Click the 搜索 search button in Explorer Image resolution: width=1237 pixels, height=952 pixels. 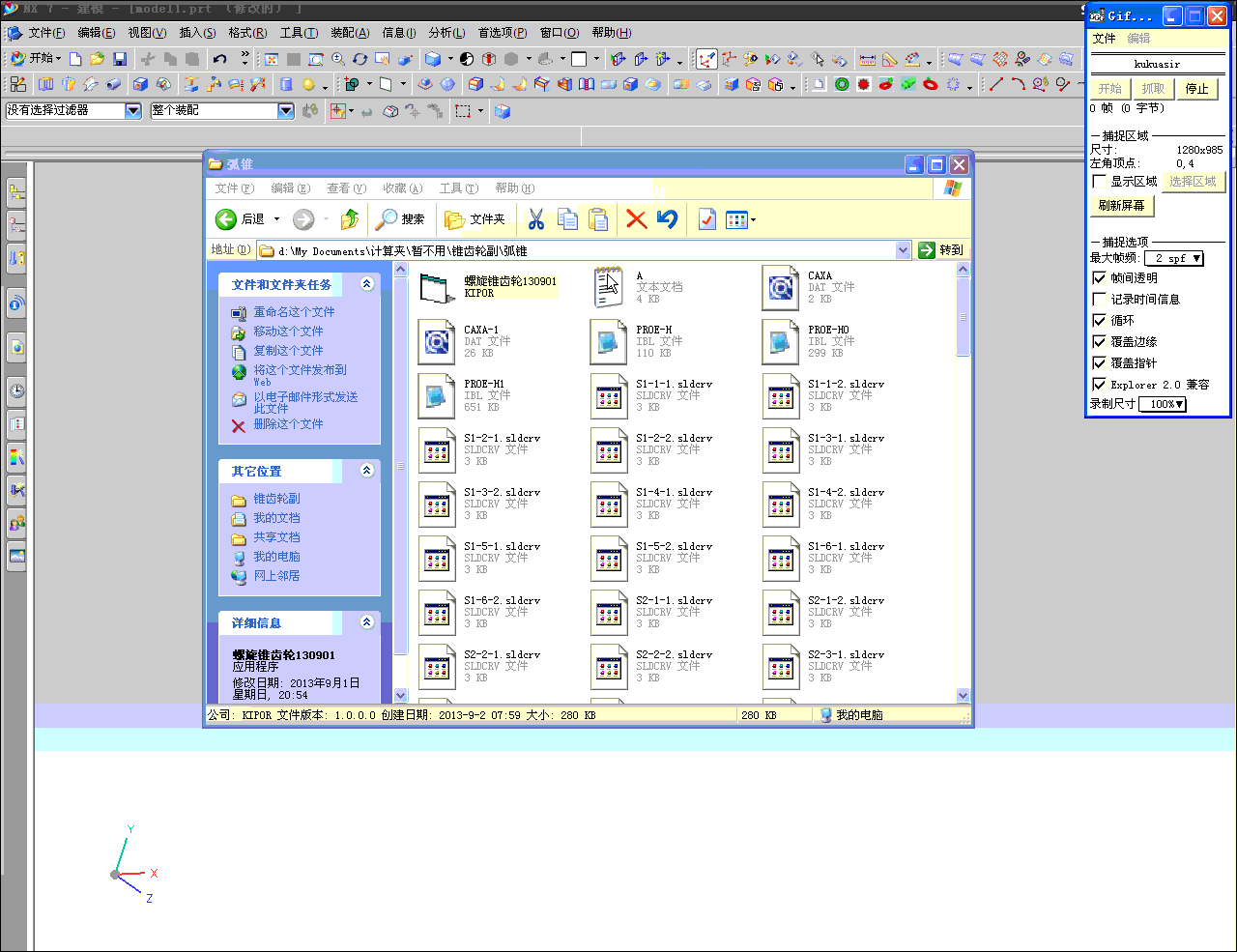(x=400, y=219)
